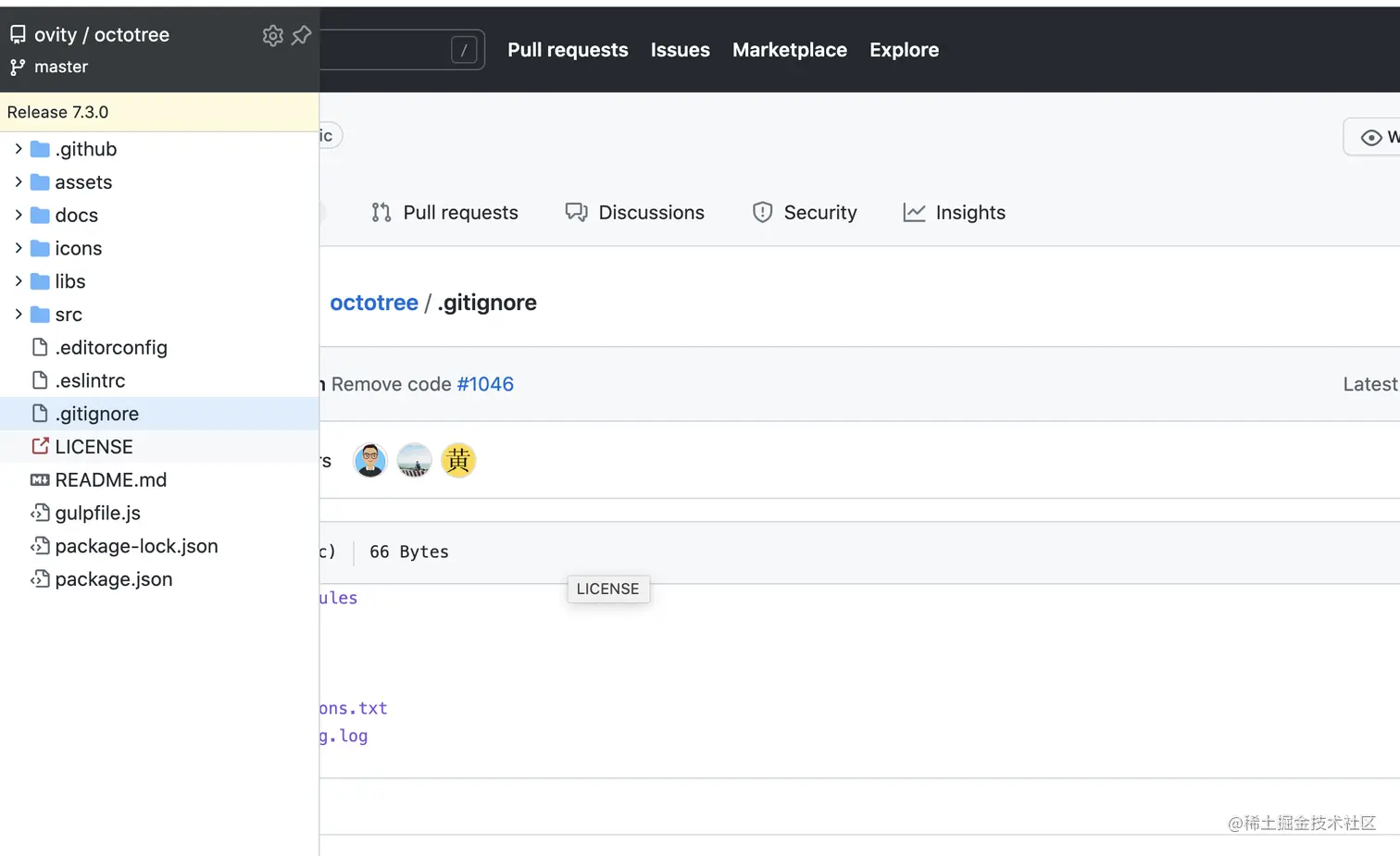The image size is (1400, 856).
Task: Click the Latest commit label
Action: (x=1371, y=384)
